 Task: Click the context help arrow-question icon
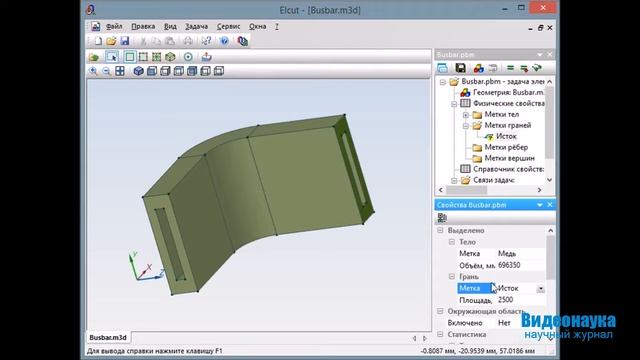[206, 41]
